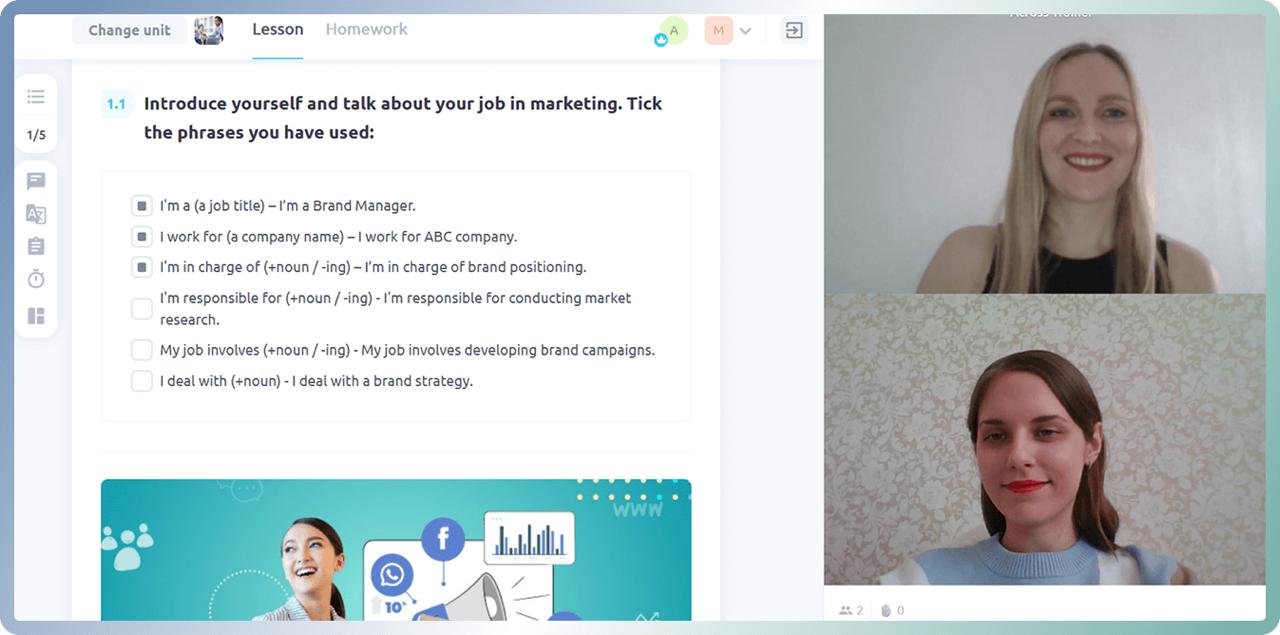Exit lesson using the logout icon
Viewport: 1280px width, 635px height.
pos(794,31)
